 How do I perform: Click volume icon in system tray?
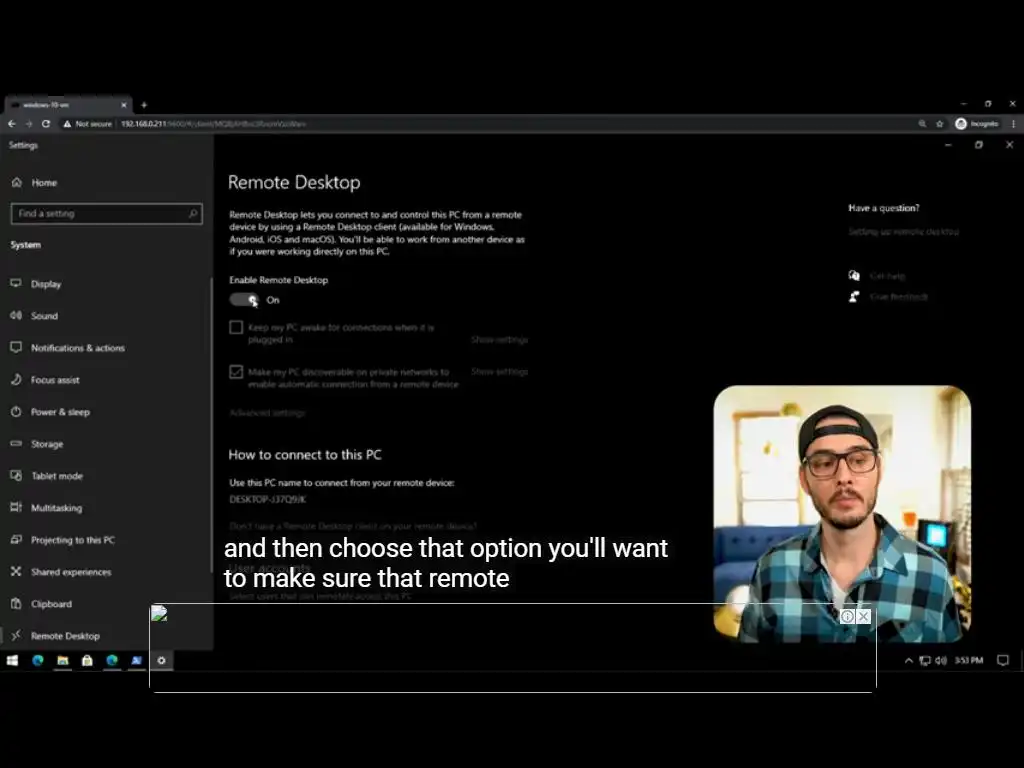click(940, 660)
